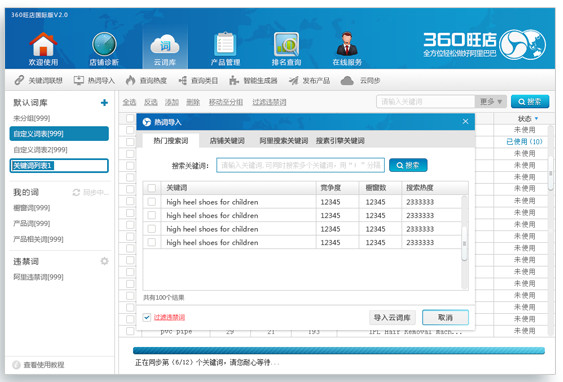Click the 添加 link
Image resolution: width=563 pixels, height=382 pixels.
[x=172, y=102]
